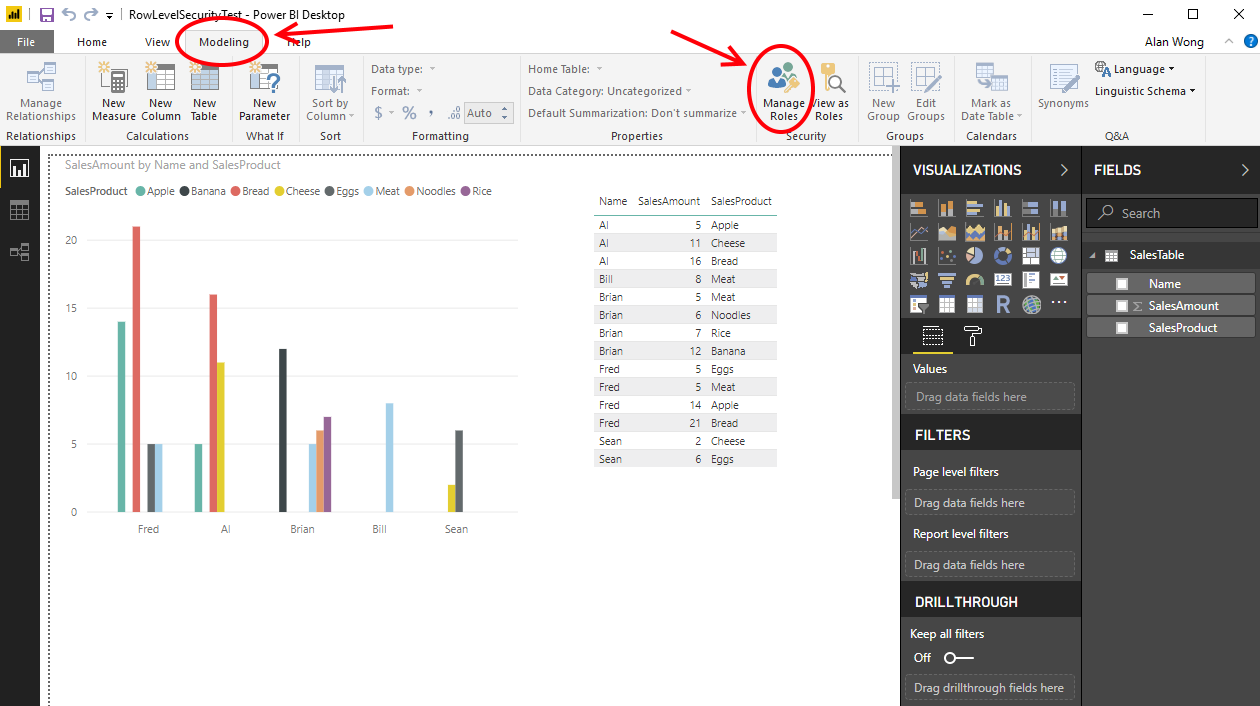1260x706 pixels.
Task: Collapse the Fields pane
Action: point(1245,170)
